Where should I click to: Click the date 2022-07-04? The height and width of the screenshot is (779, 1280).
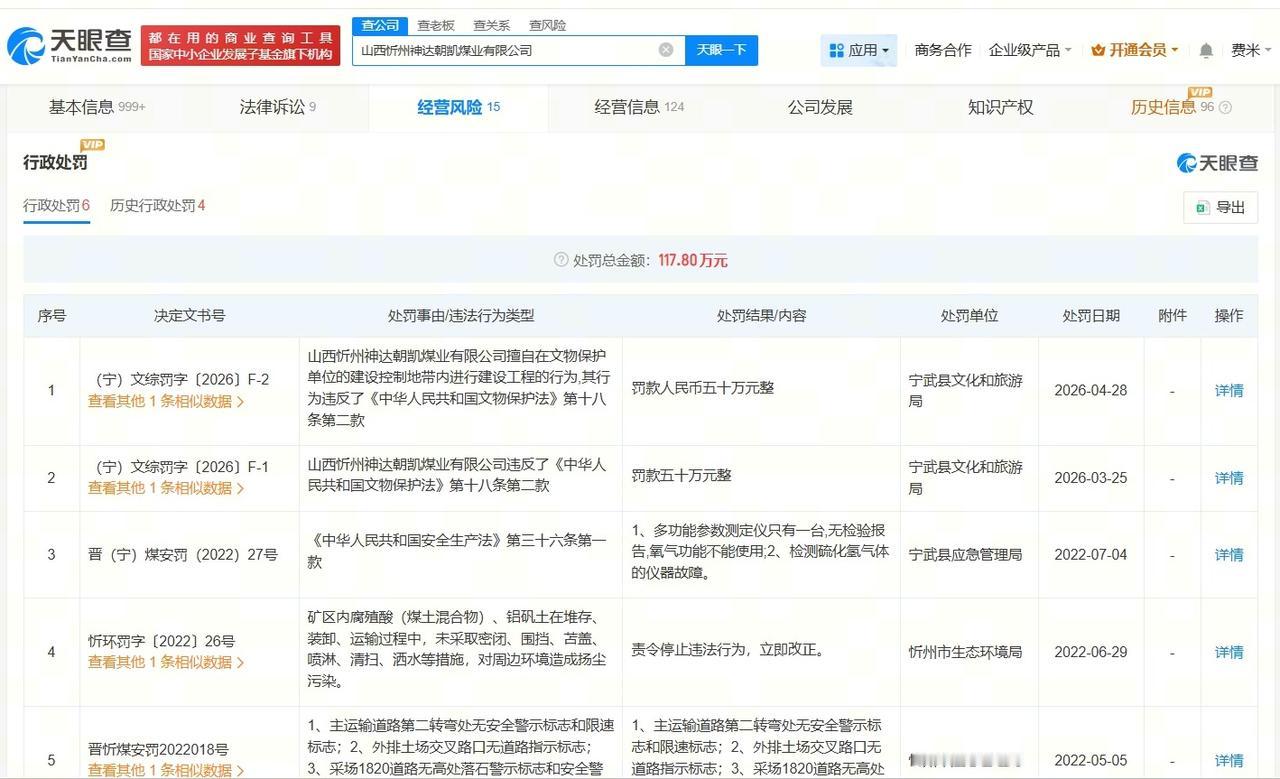coord(1091,555)
